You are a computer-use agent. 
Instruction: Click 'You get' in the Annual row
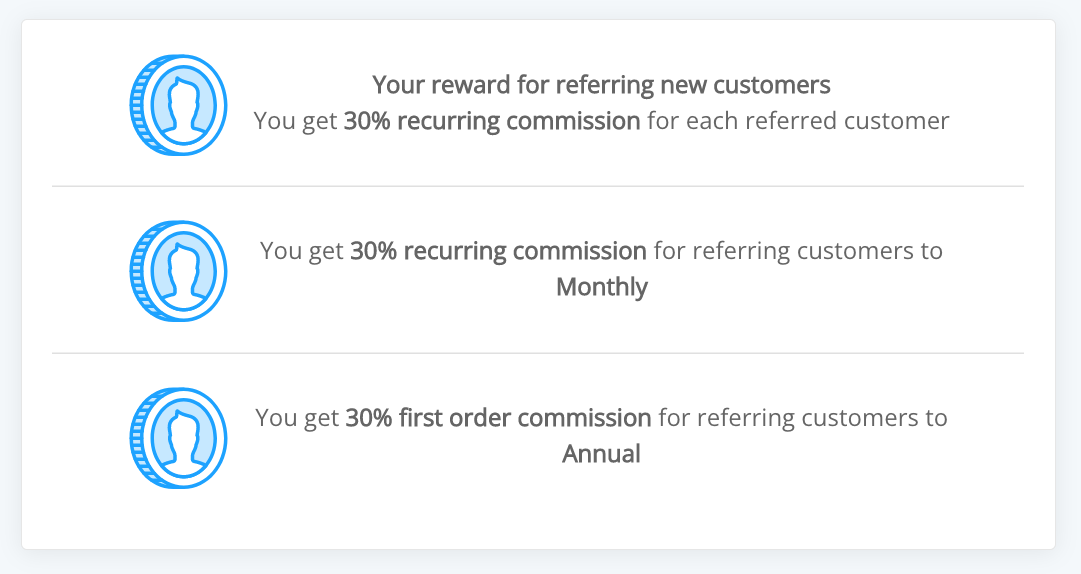point(296,418)
